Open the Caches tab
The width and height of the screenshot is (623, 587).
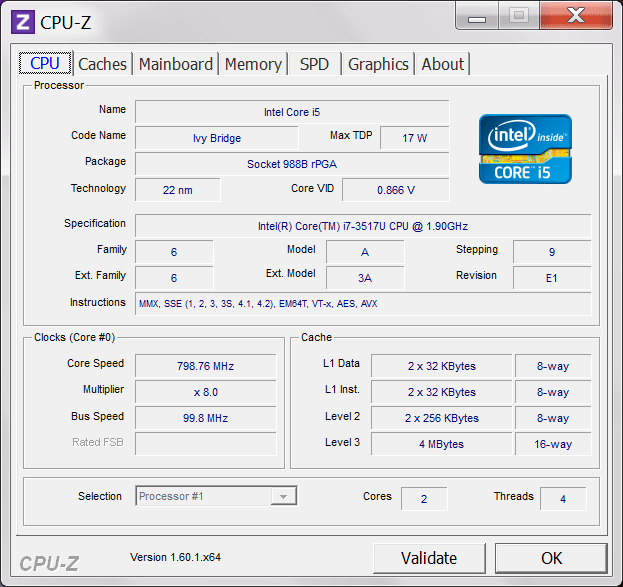103,64
